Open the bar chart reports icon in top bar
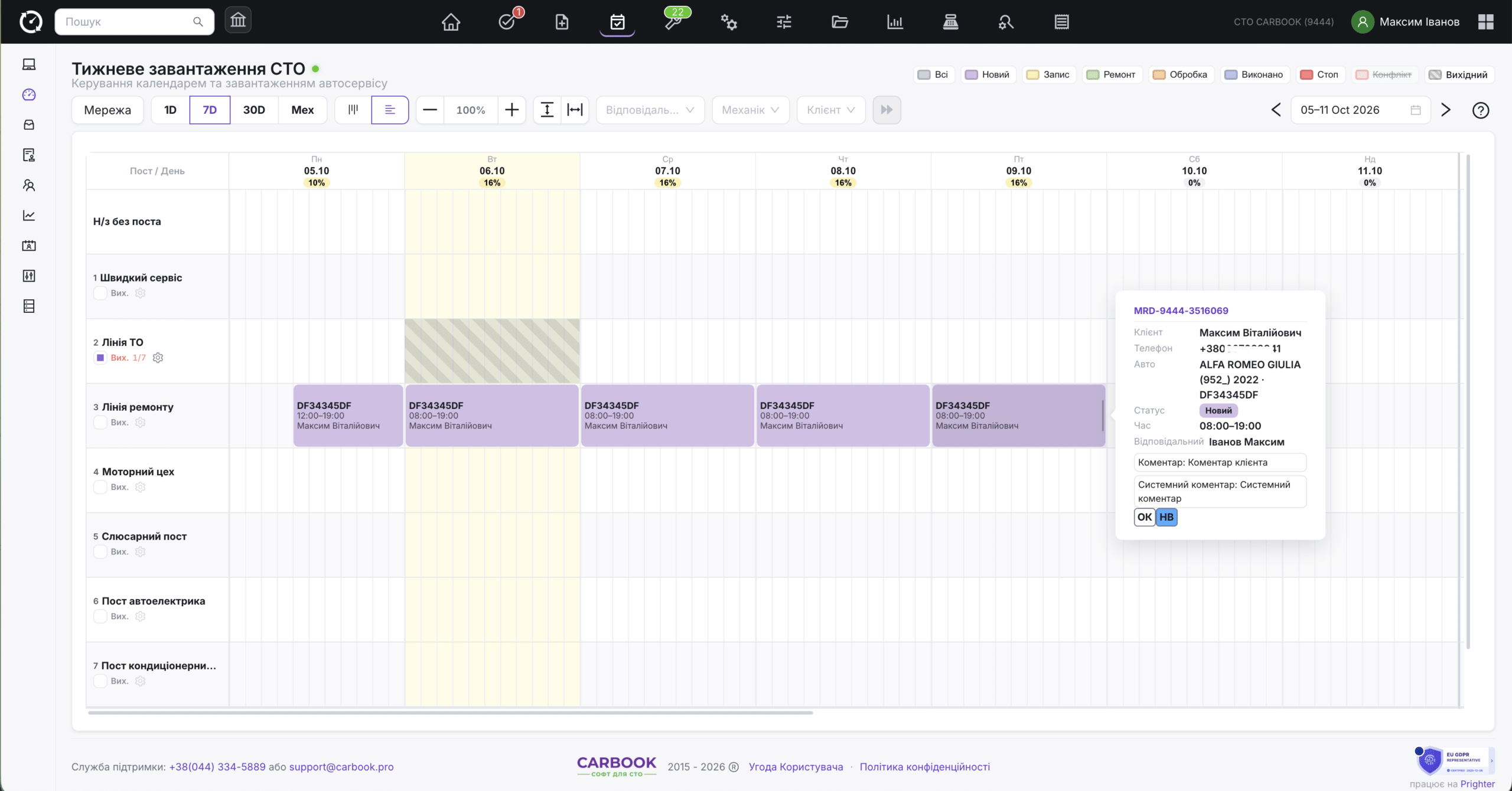The width and height of the screenshot is (1512, 791). 895,22
